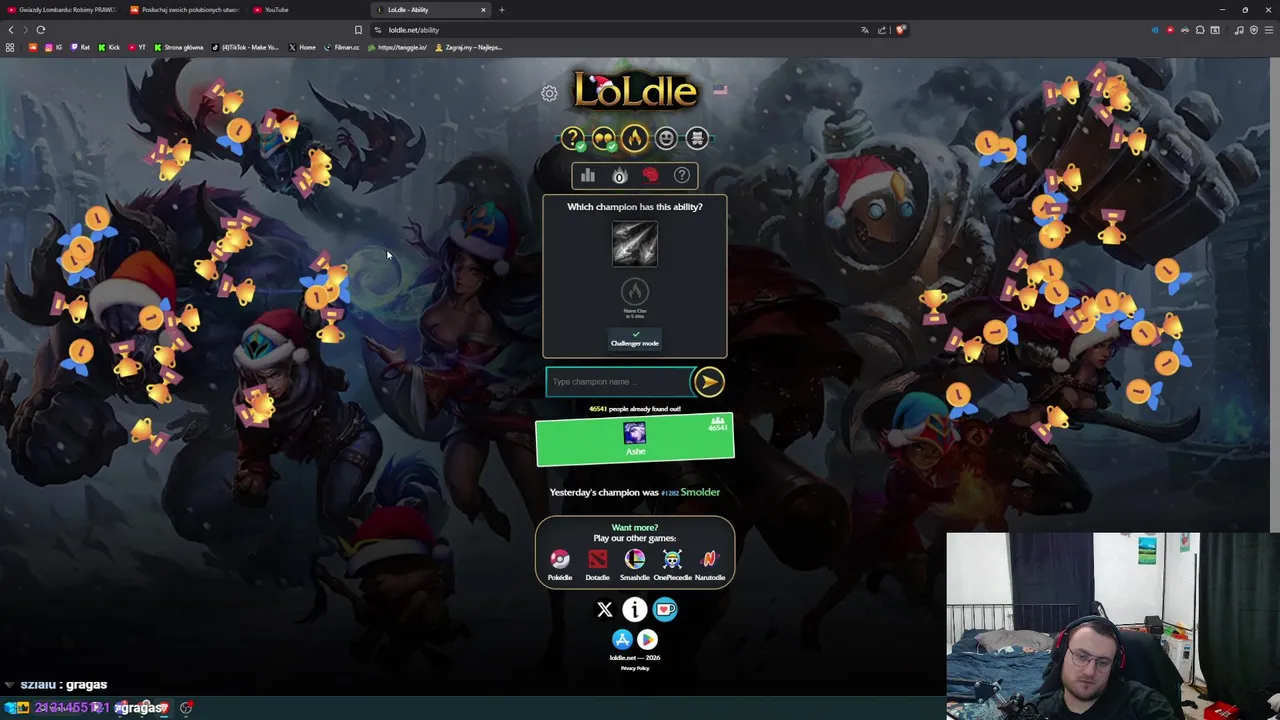Focus the champion name input field
The image size is (1280, 720).
coord(618,382)
